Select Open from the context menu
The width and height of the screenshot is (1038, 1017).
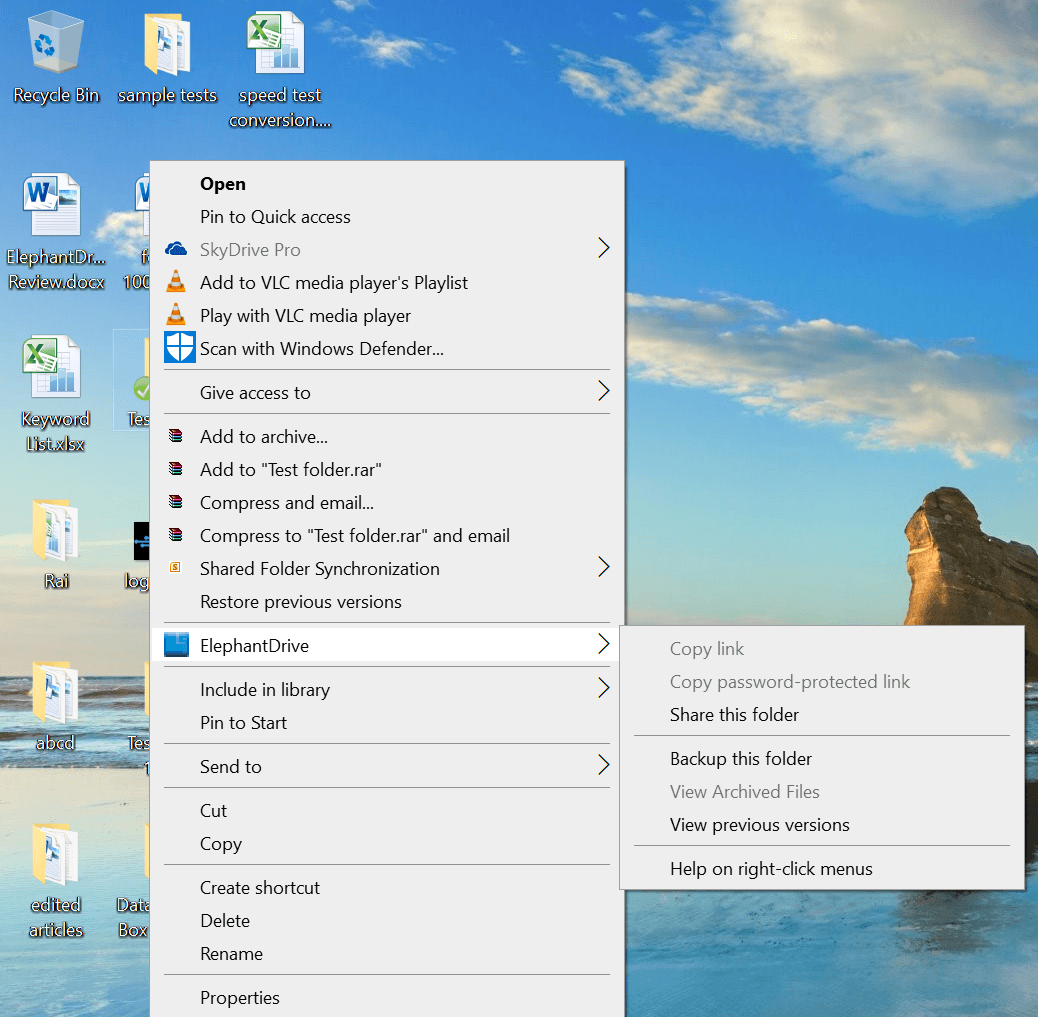click(222, 184)
